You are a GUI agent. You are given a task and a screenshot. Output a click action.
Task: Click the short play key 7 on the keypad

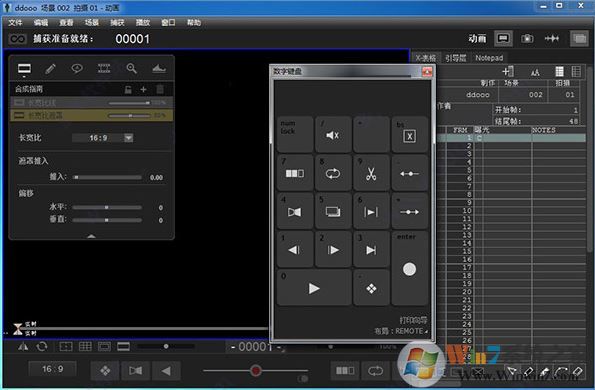[295, 173]
